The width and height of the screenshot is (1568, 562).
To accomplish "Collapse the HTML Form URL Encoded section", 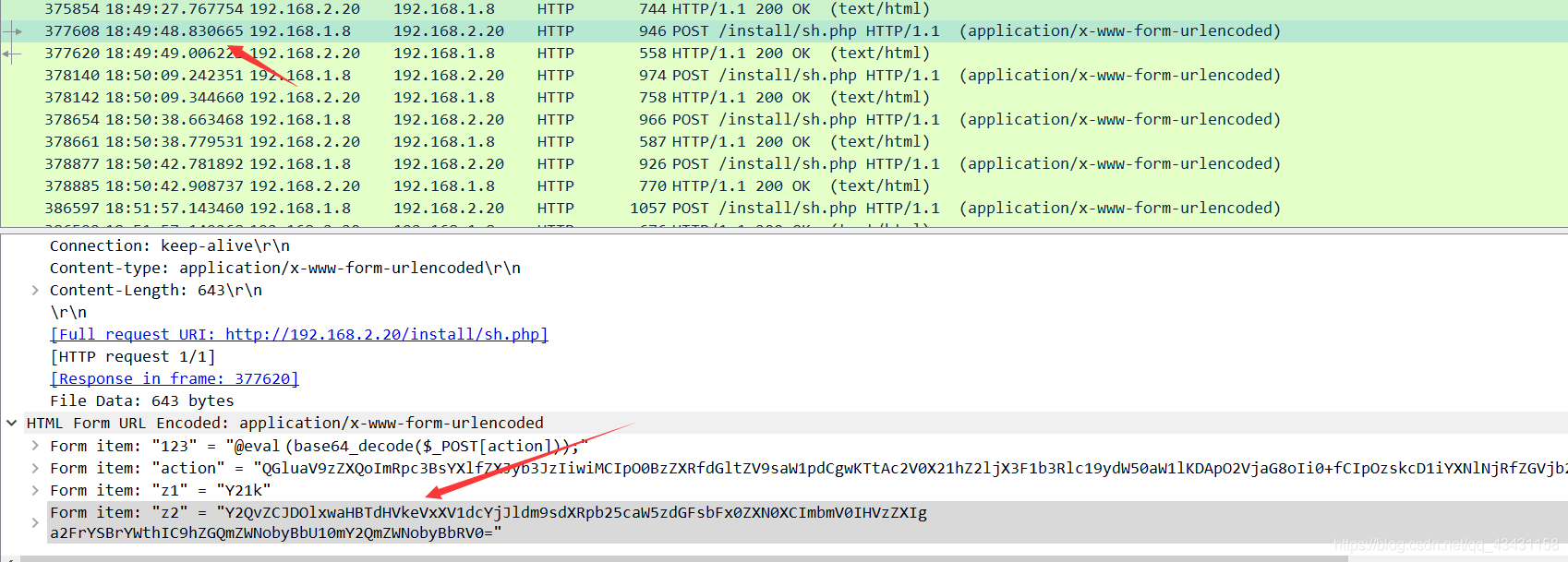I will 12,423.
